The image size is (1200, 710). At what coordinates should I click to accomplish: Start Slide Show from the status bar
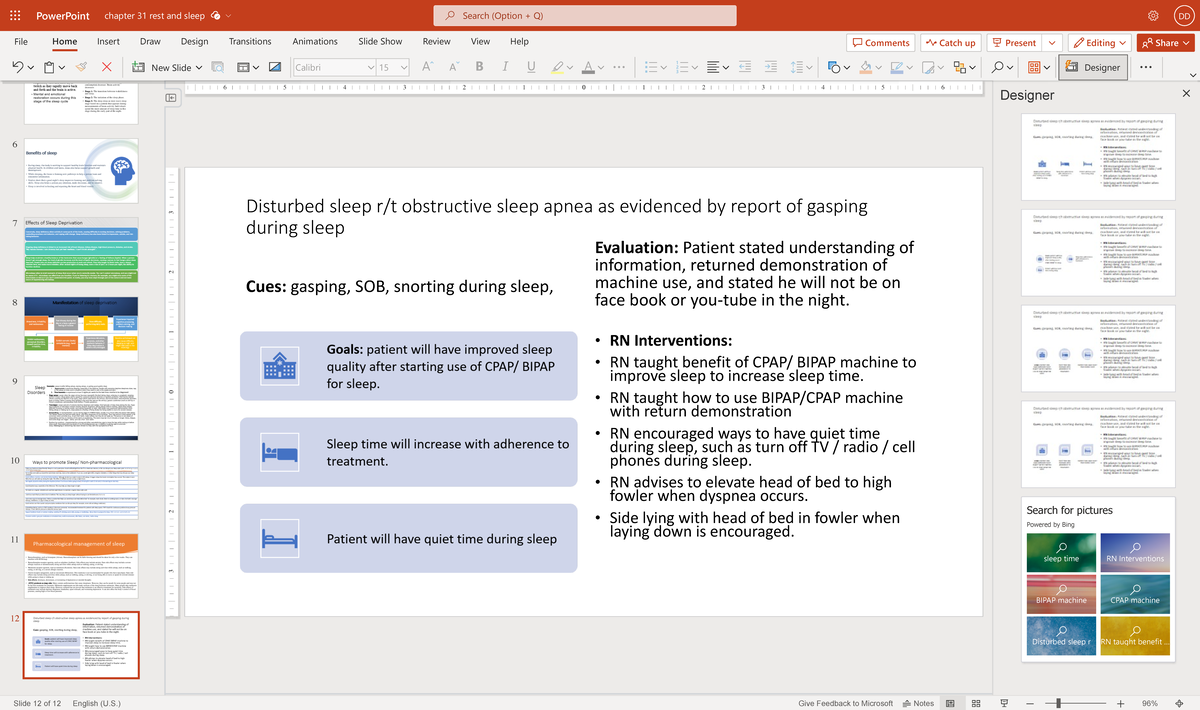click(1003, 703)
